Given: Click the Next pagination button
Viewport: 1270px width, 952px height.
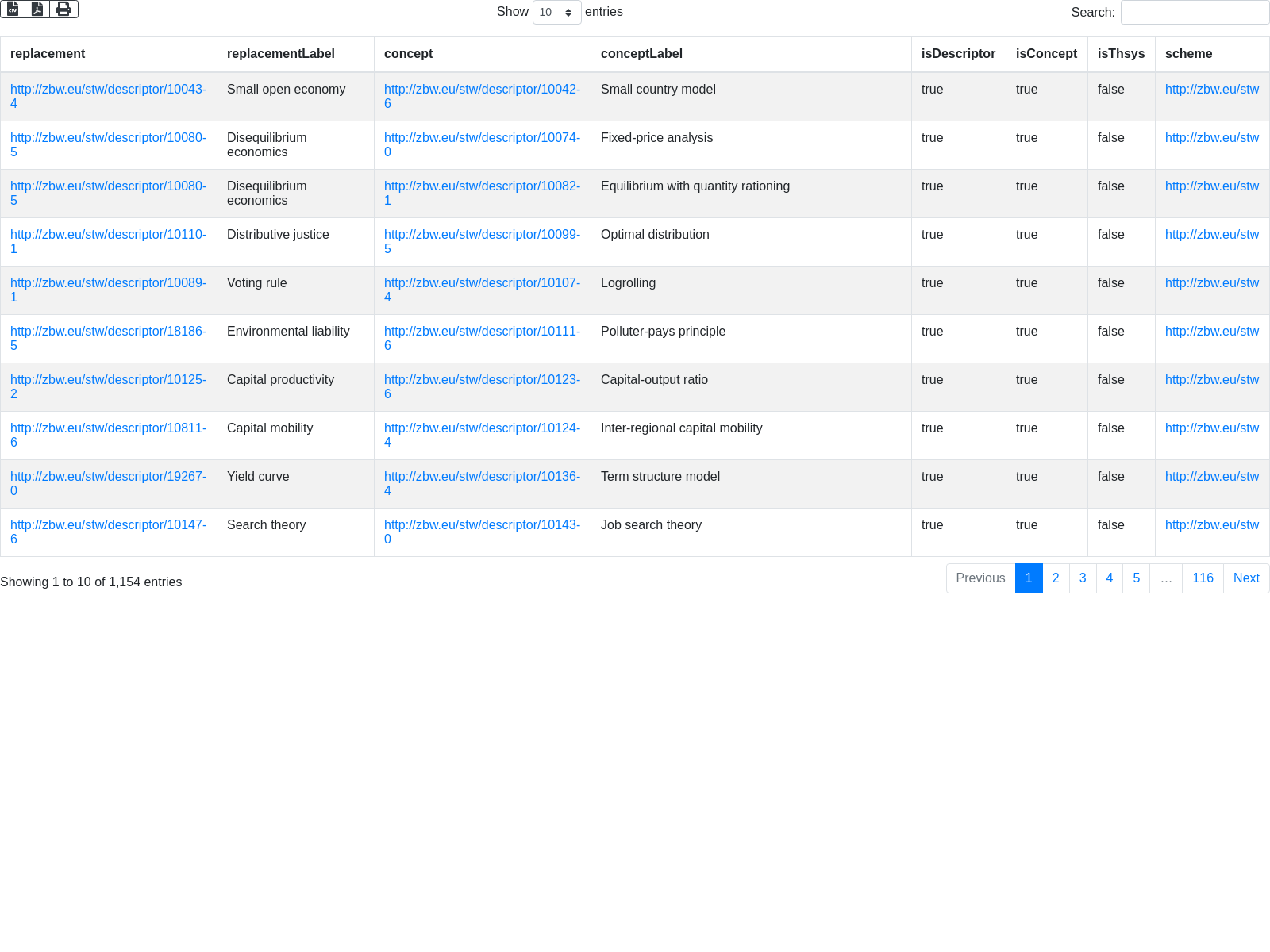Looking at the screenshot, I should pos(1246,578).
